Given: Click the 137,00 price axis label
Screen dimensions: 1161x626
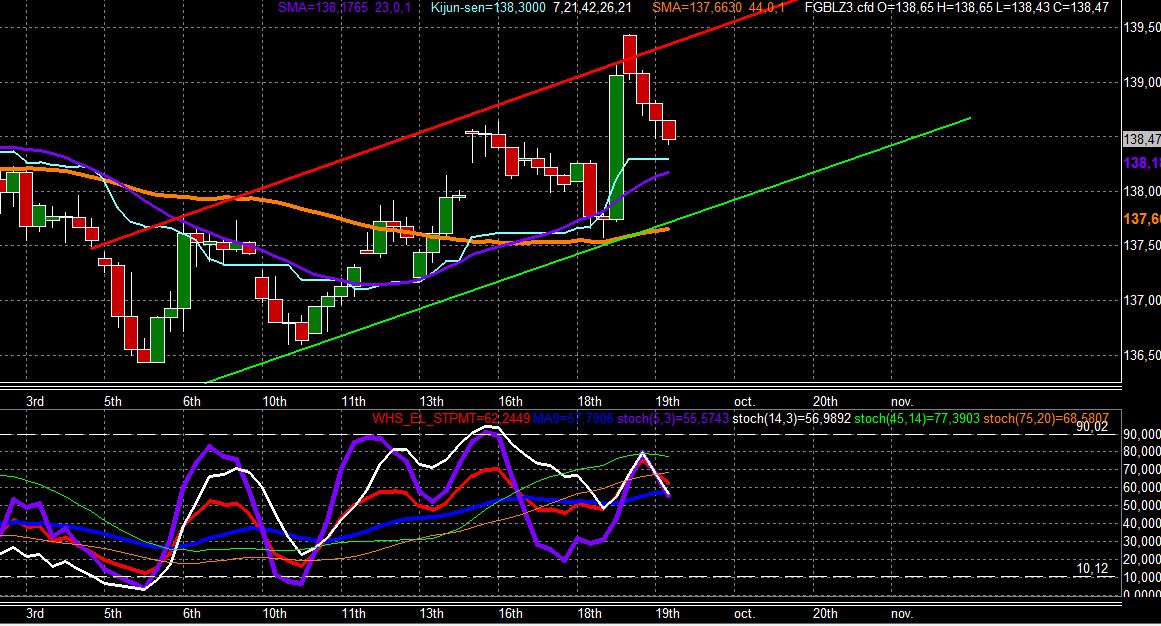Looking at the screenshot, I should click(x=1142, y=300).
